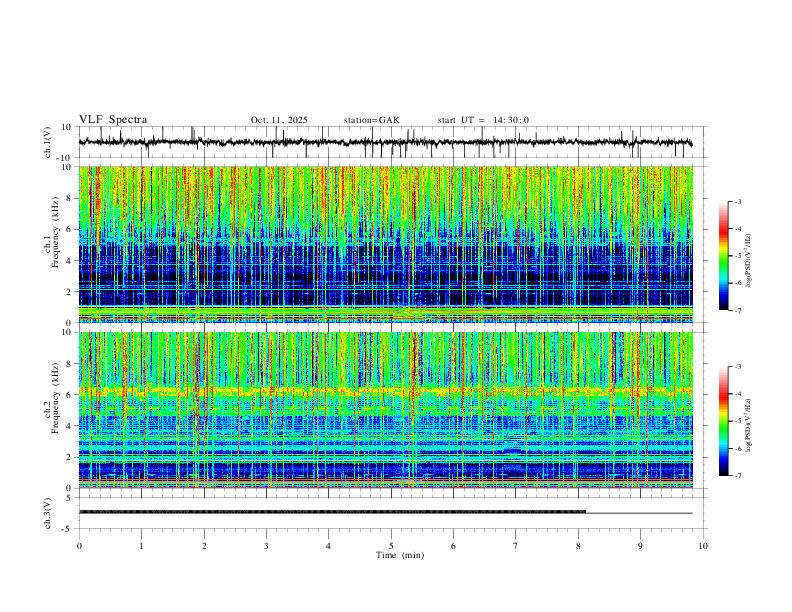Click the log(PSD) label beside the ch.1 colorbar
792x612 pixels.
pos(749,261)
